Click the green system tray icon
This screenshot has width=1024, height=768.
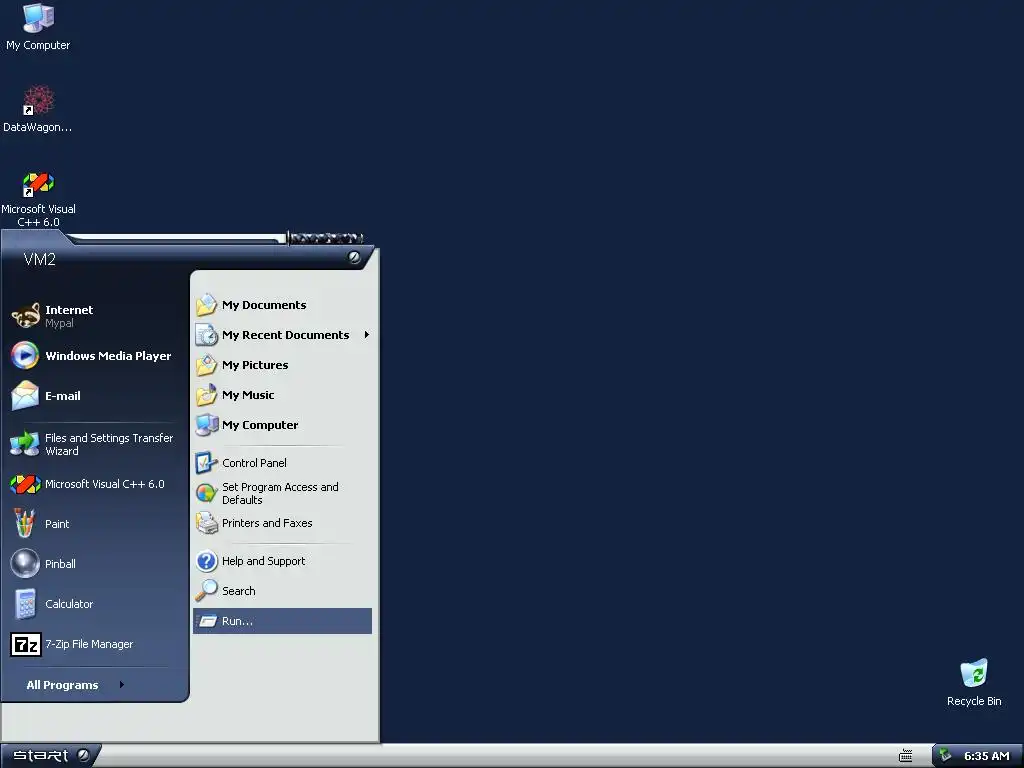pos(945,756)
